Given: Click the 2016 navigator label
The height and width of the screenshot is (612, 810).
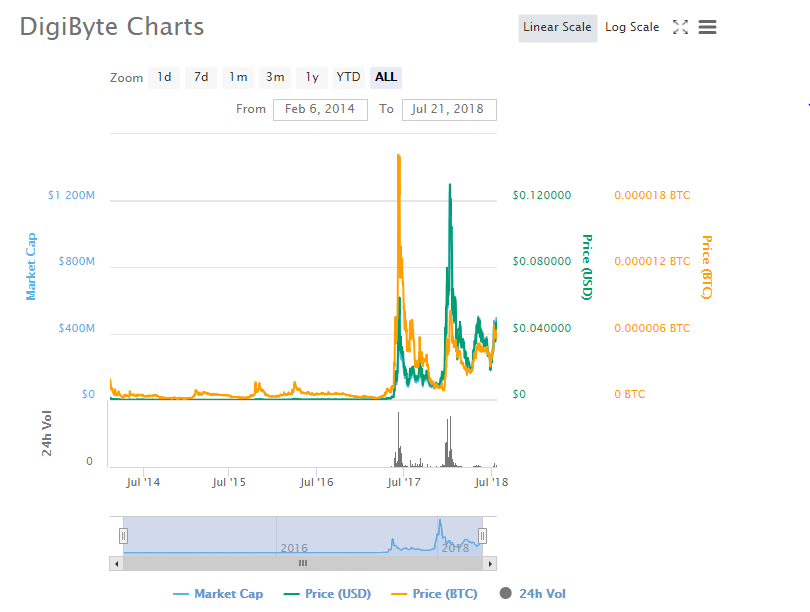Looking at the screenshot, I should pos(294,548).
